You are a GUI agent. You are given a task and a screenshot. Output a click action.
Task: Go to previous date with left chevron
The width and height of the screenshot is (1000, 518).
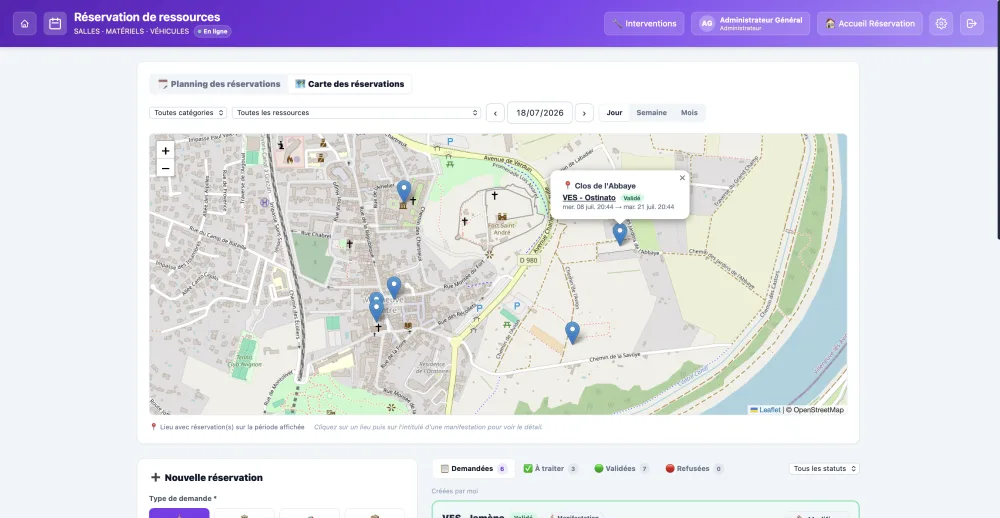click(495, 113)
